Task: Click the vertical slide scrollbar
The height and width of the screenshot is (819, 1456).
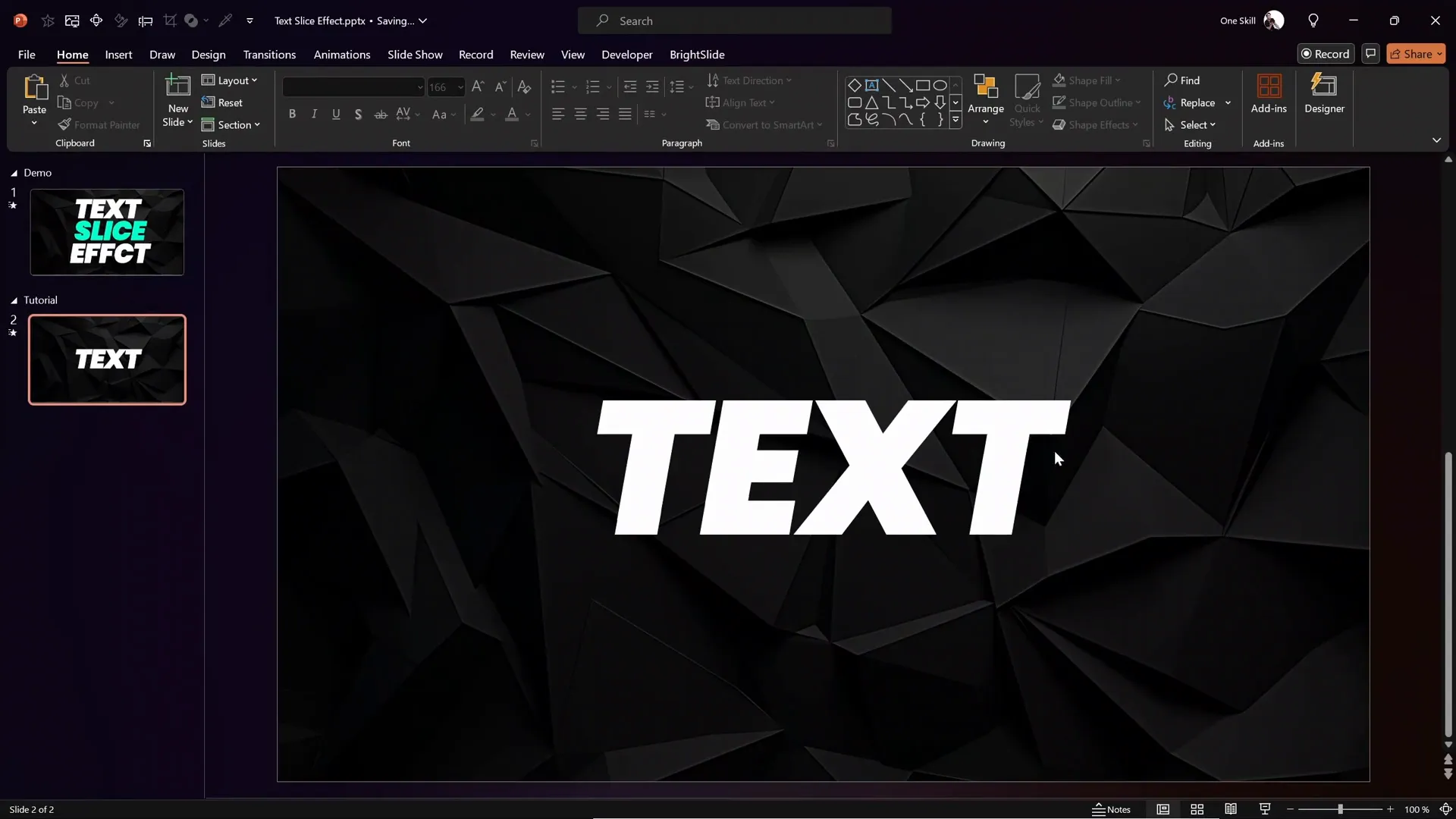Action: (1448, 594)
